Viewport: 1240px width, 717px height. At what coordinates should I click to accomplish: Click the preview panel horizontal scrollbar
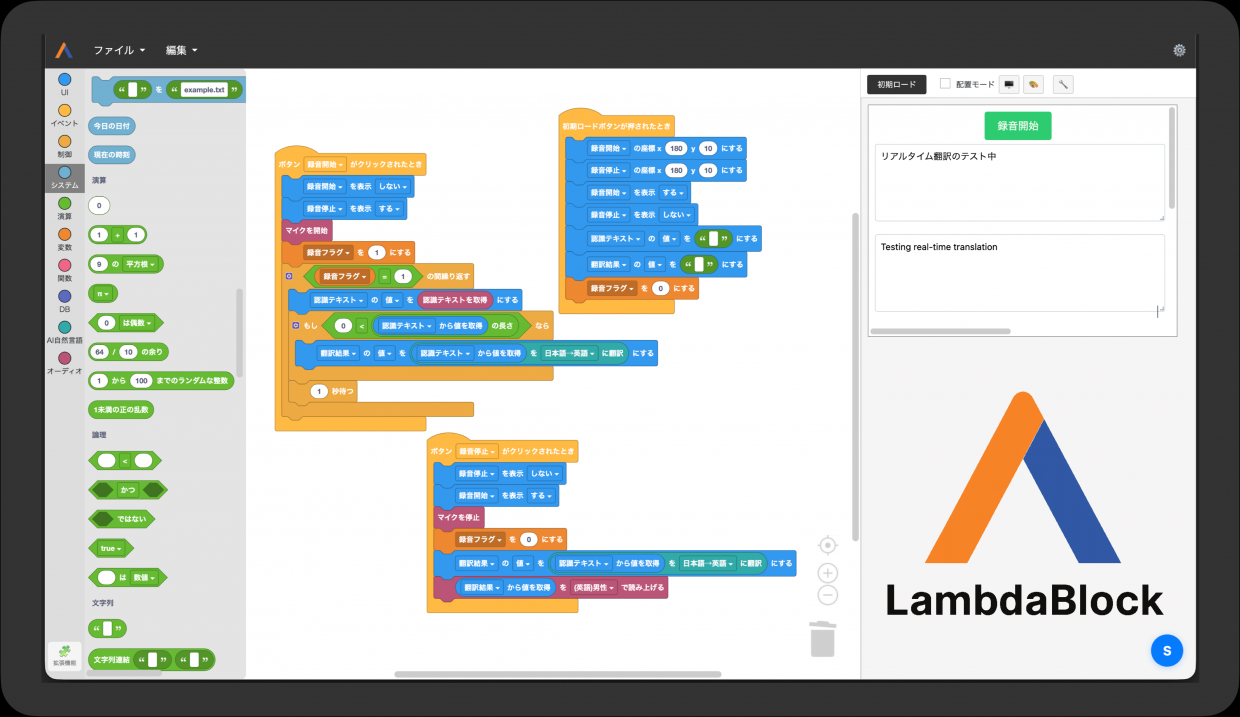click(940, 331)
